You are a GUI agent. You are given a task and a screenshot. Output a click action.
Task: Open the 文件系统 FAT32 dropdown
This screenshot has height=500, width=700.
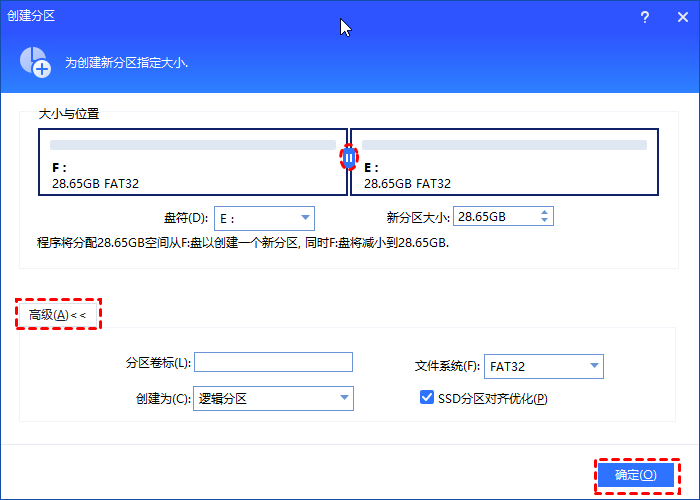pos(593,366)
